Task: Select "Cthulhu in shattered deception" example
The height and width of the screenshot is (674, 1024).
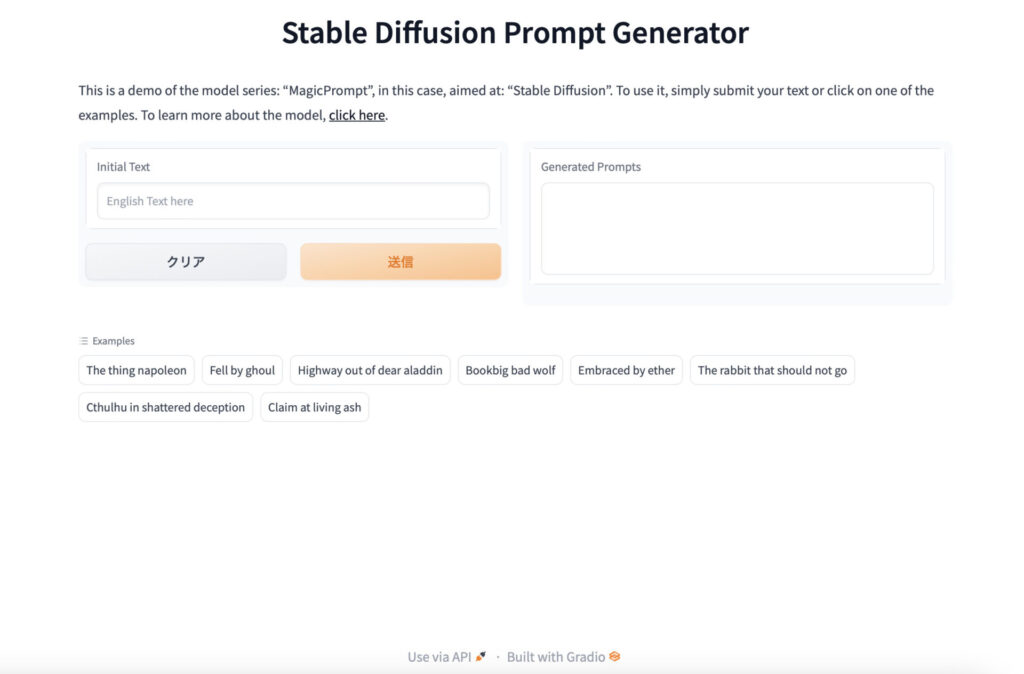Action: 165,407
